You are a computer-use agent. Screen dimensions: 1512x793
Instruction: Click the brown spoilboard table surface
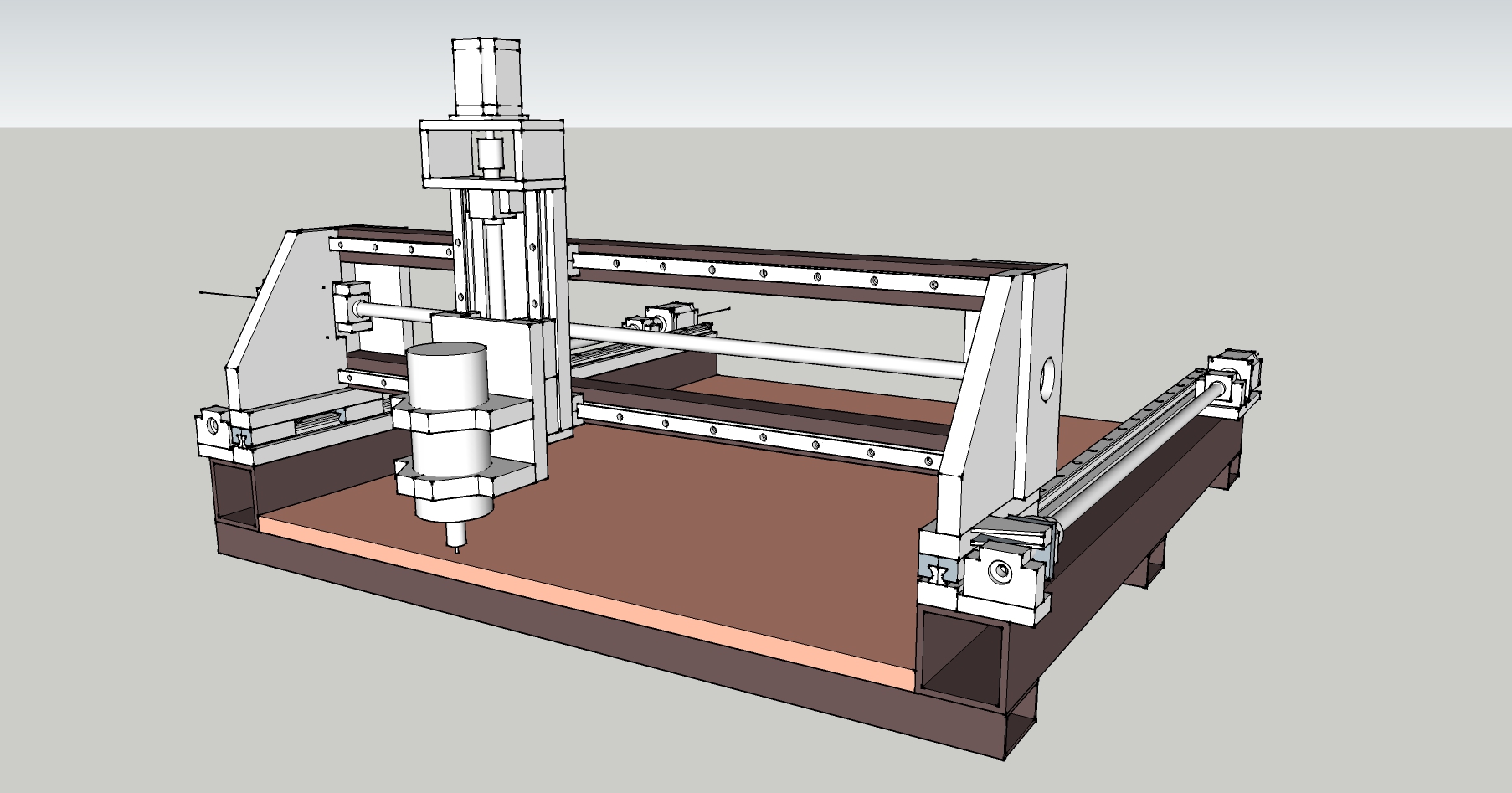coord(670,511)
